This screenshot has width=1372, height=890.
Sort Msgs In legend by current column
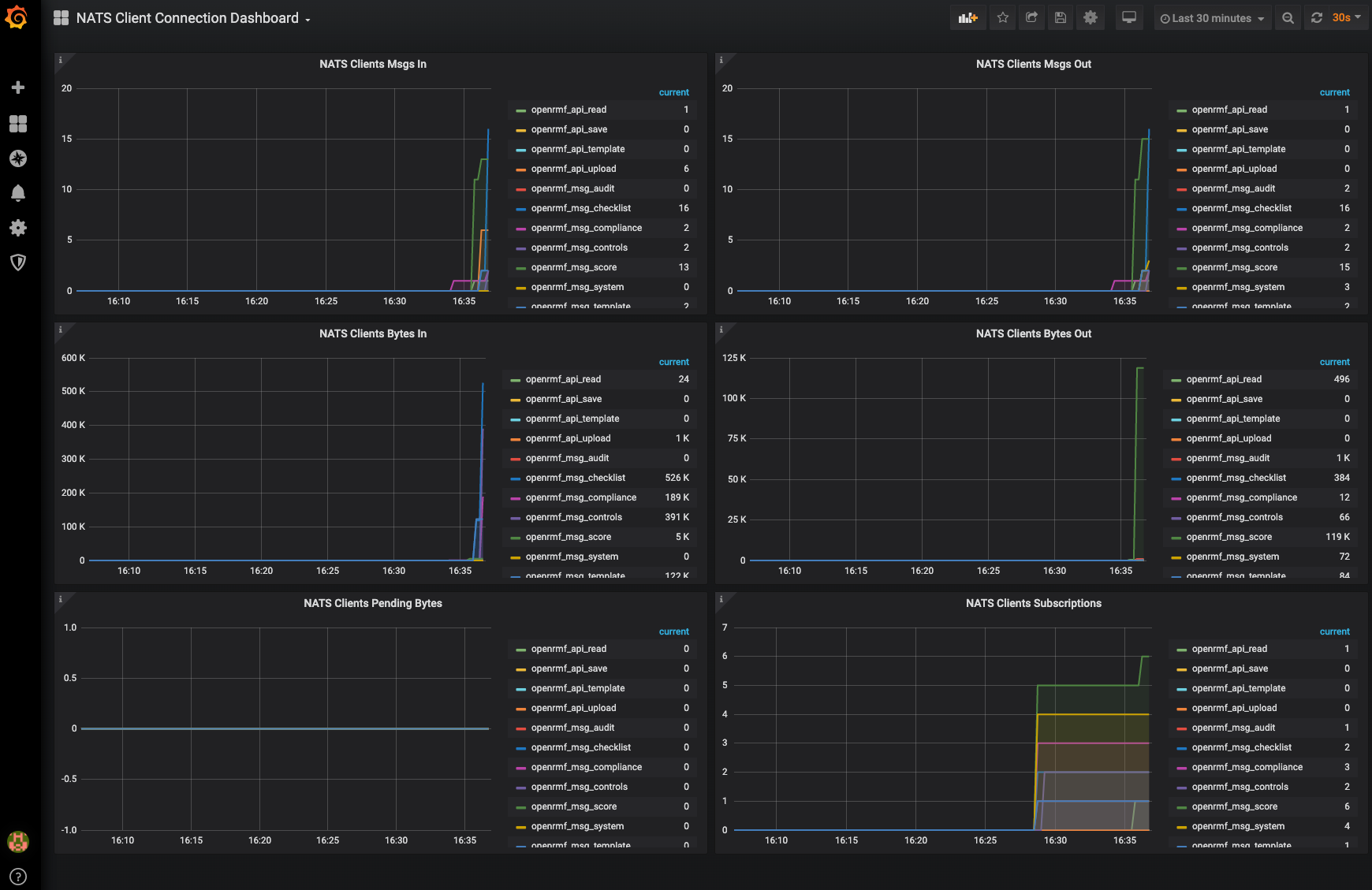pos(673,92)
